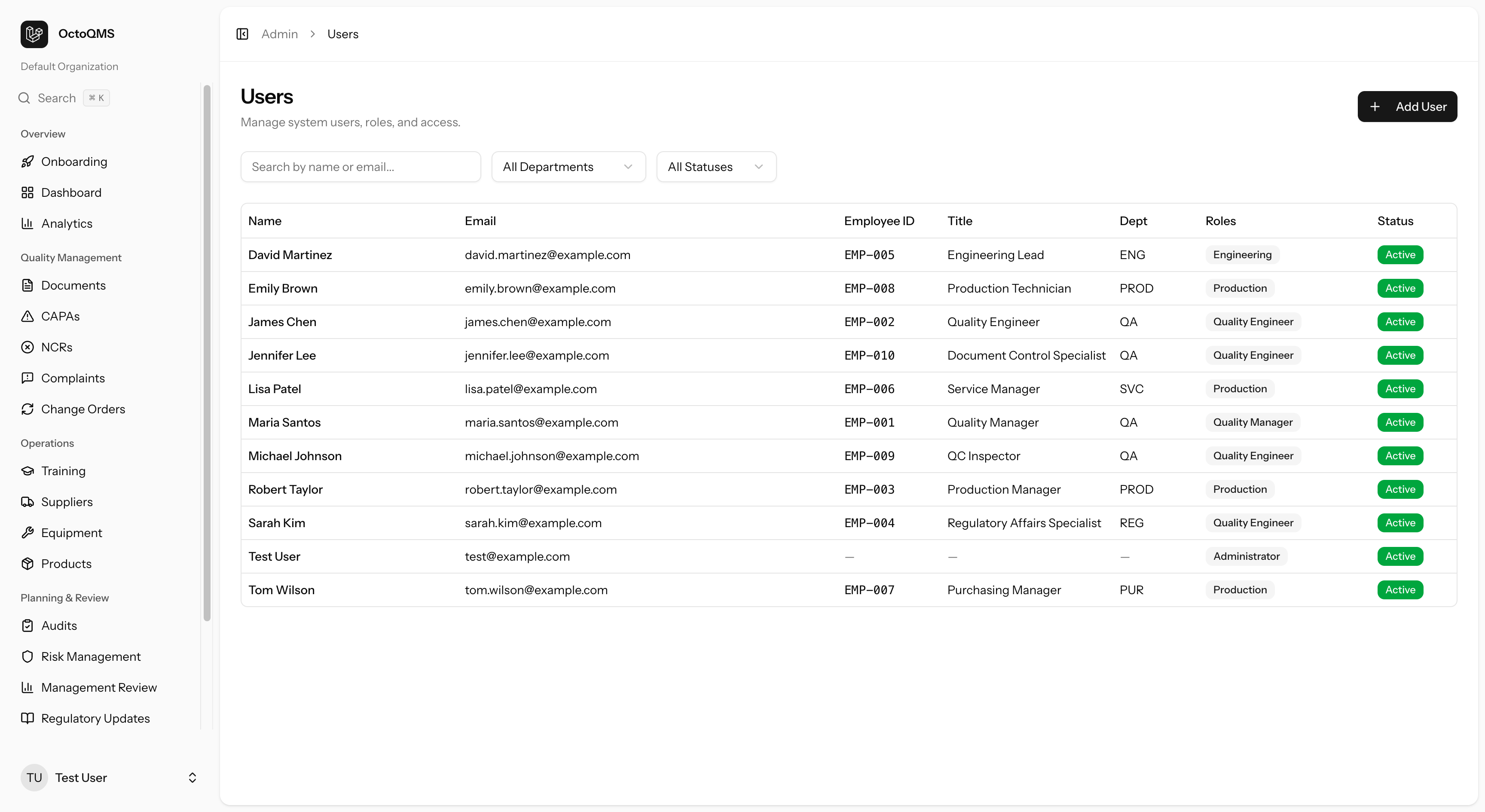The width and height of the screenshot is (1485, 812).
Task: Click the Status column header
Action: click(1395, 221)
